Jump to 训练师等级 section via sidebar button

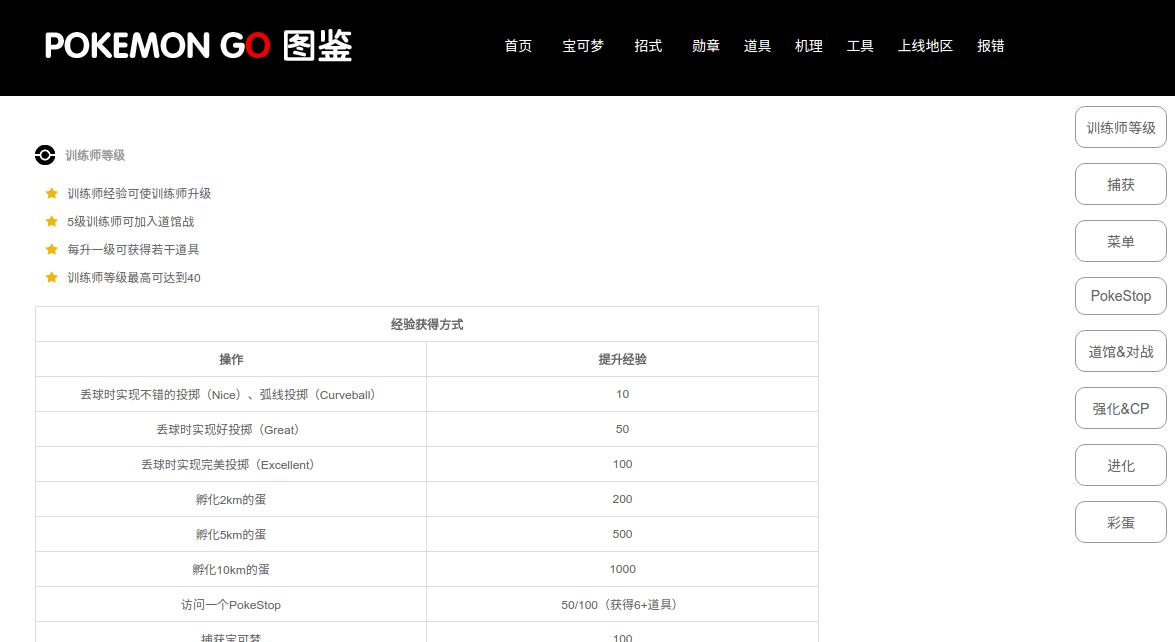coord(1120,127)
